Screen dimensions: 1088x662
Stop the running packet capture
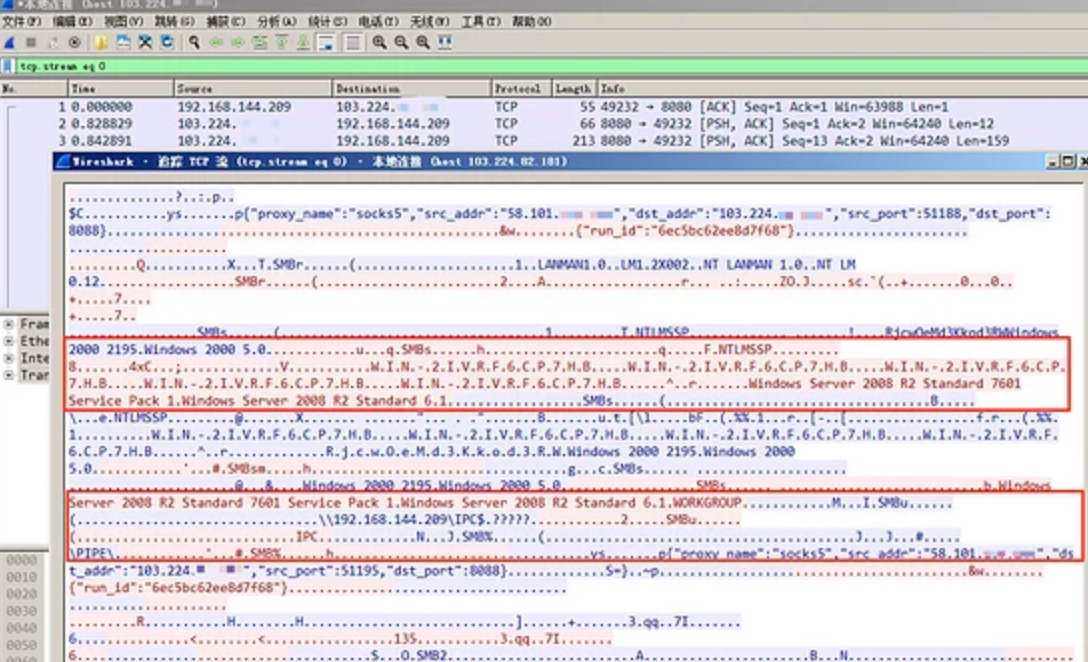click(x=31, y=43)
